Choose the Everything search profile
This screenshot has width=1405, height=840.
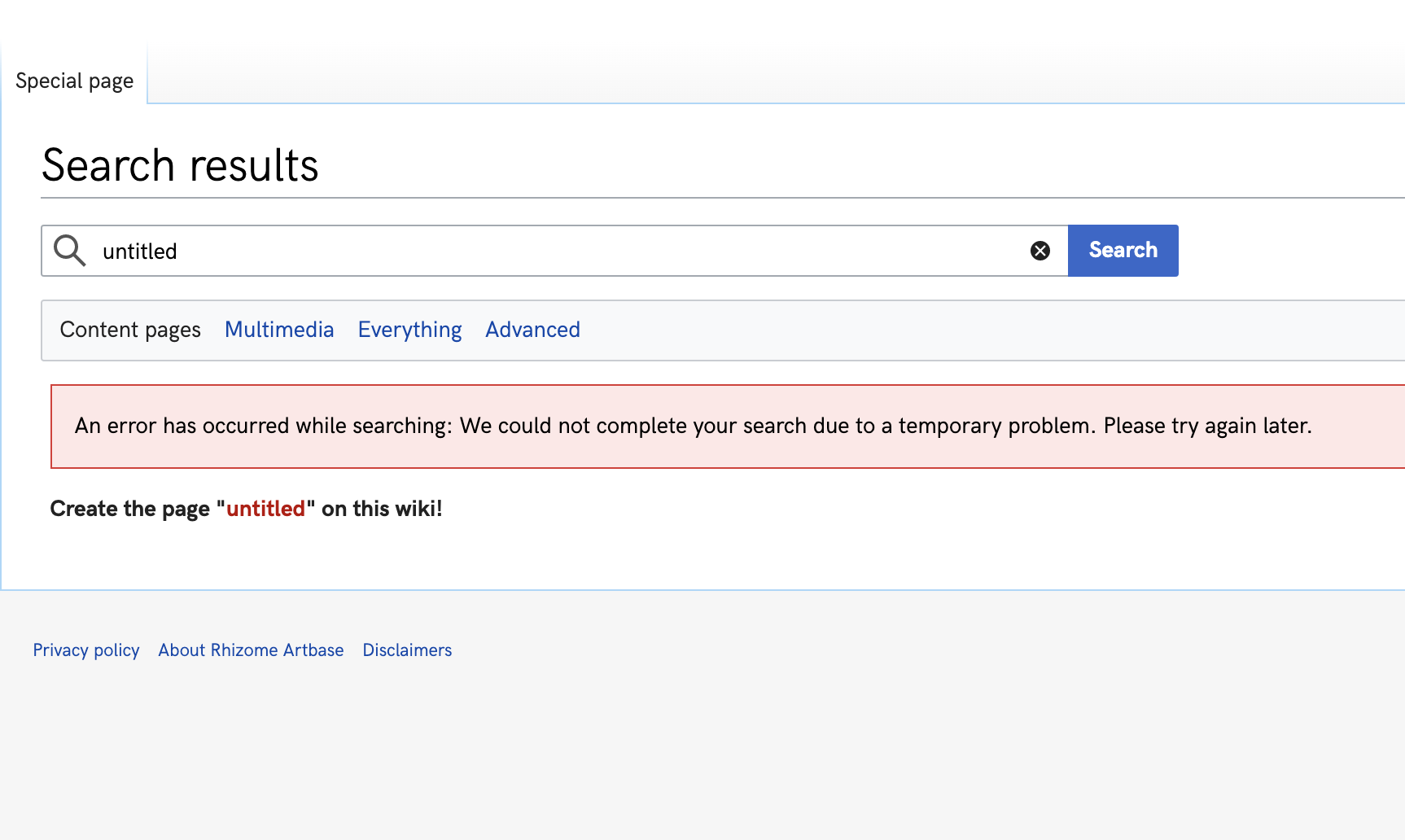(x=409, y=330)
